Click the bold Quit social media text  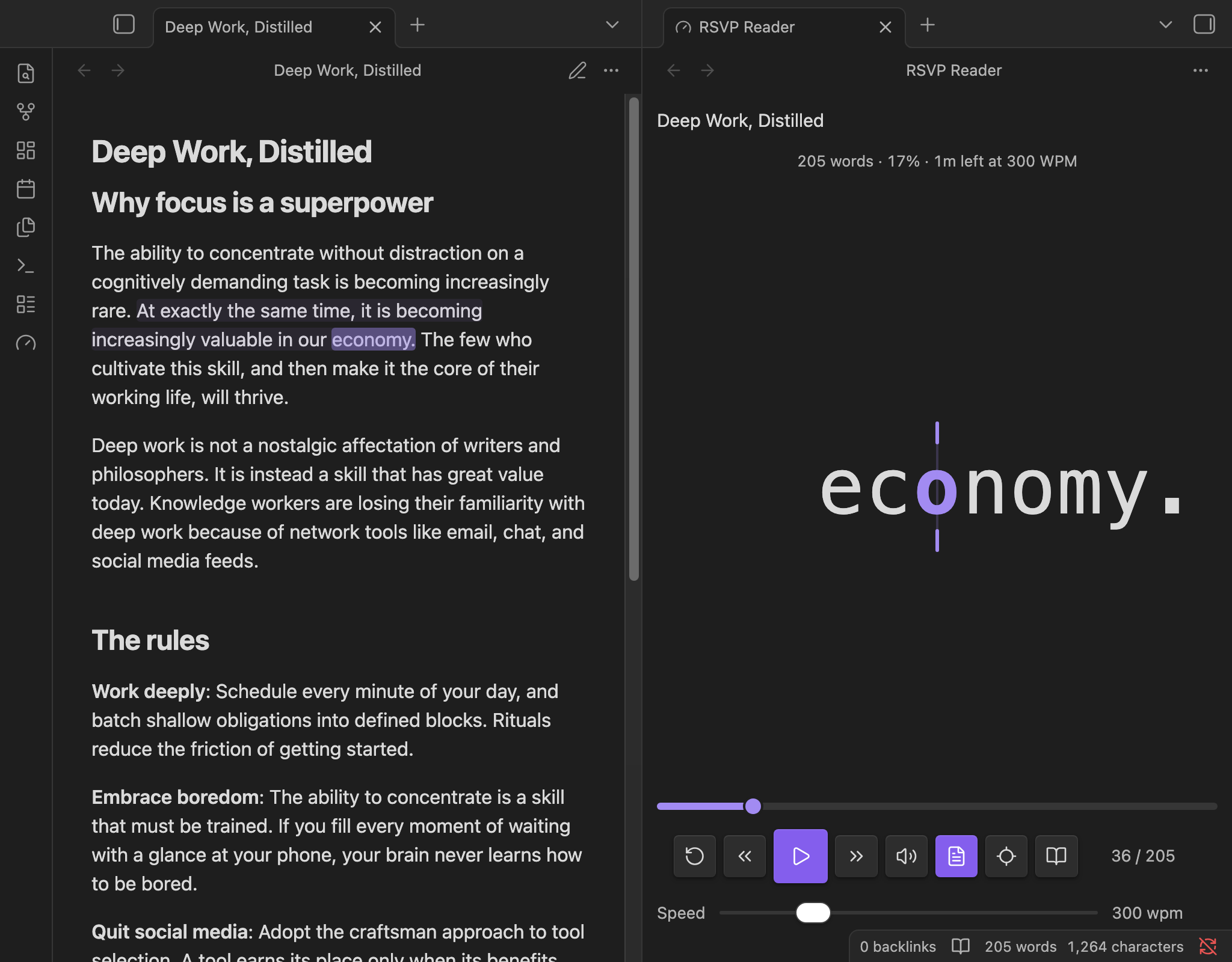pos(170,932)
